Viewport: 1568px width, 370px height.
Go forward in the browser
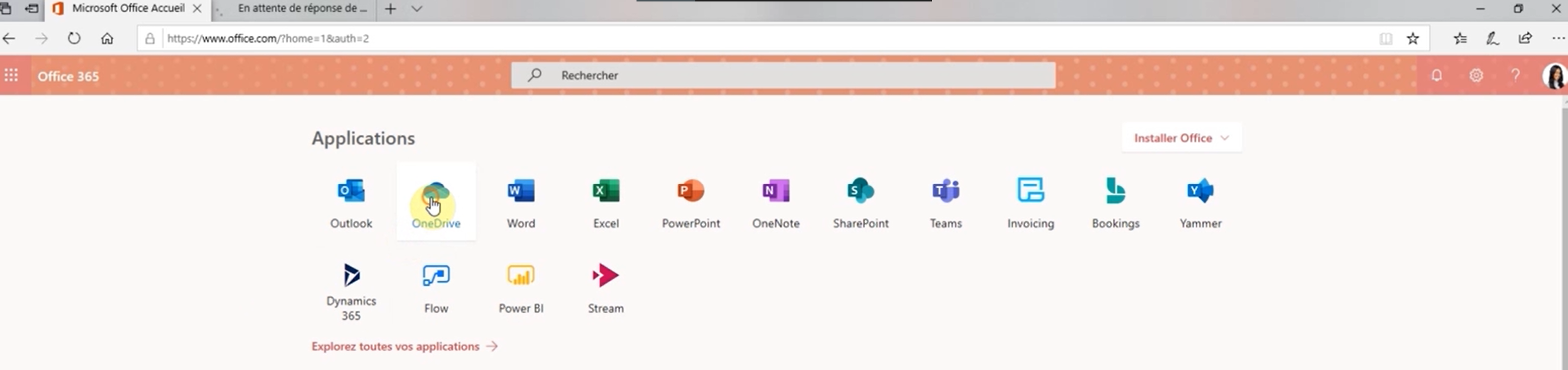click(41, 38)
